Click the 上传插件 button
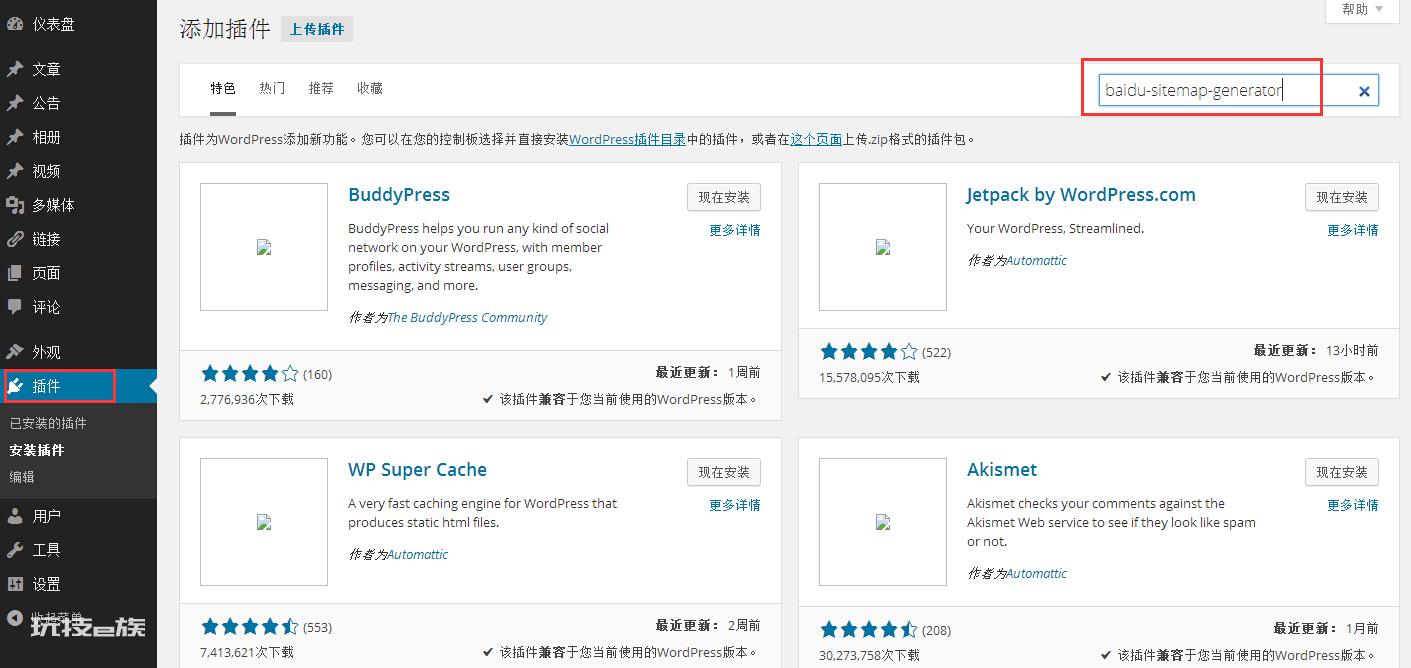Screen dimensions: 1411x668 [317, 29]
